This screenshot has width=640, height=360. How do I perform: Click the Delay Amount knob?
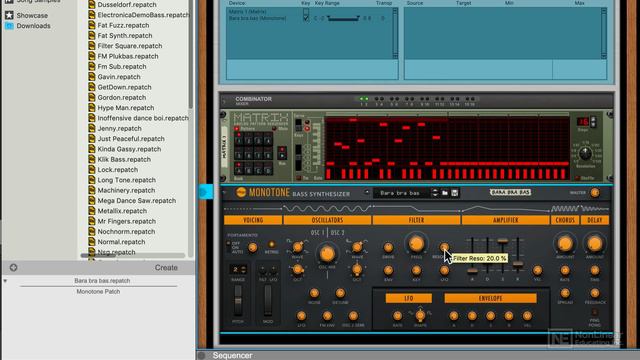pos(595,244)
